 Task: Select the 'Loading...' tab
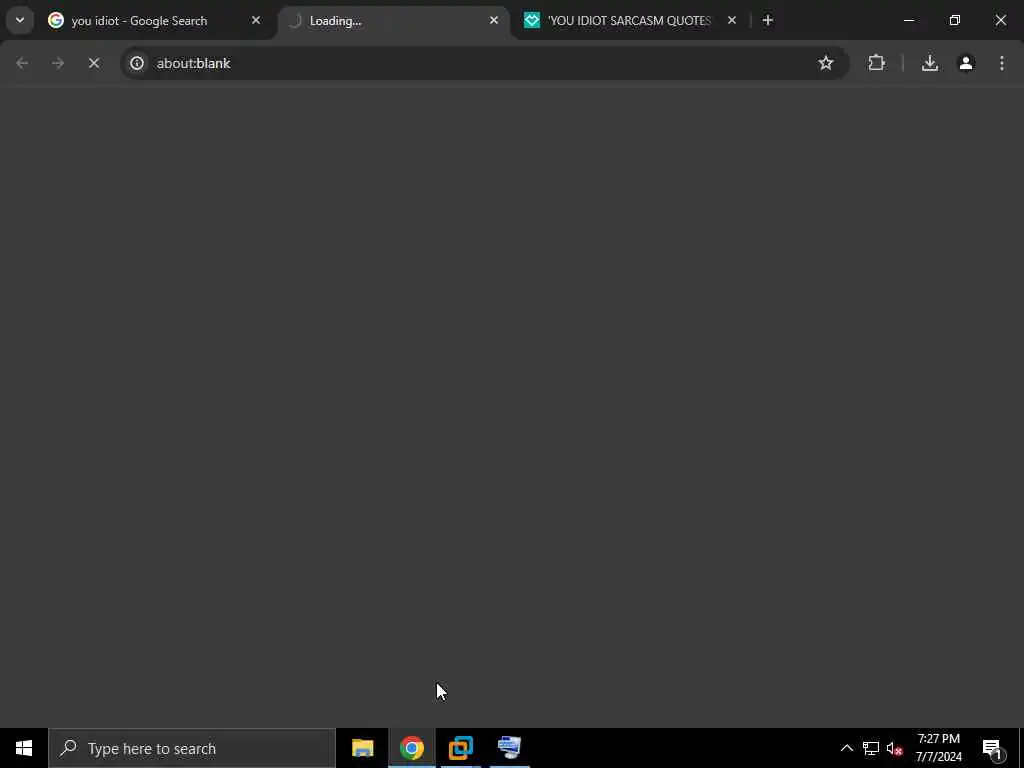coord(394,21)
